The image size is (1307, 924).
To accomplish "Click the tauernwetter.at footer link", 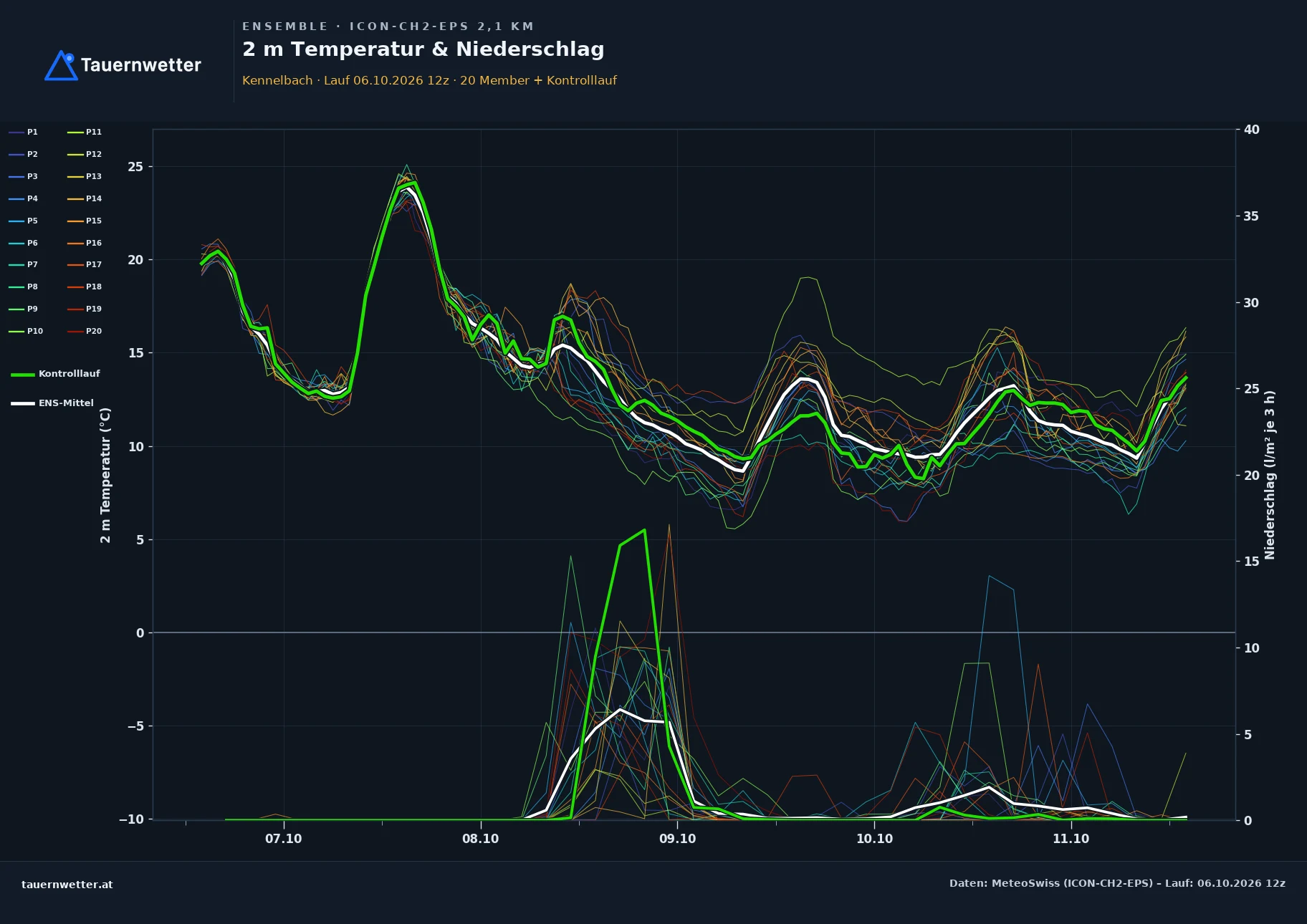I will coord(67,885).
